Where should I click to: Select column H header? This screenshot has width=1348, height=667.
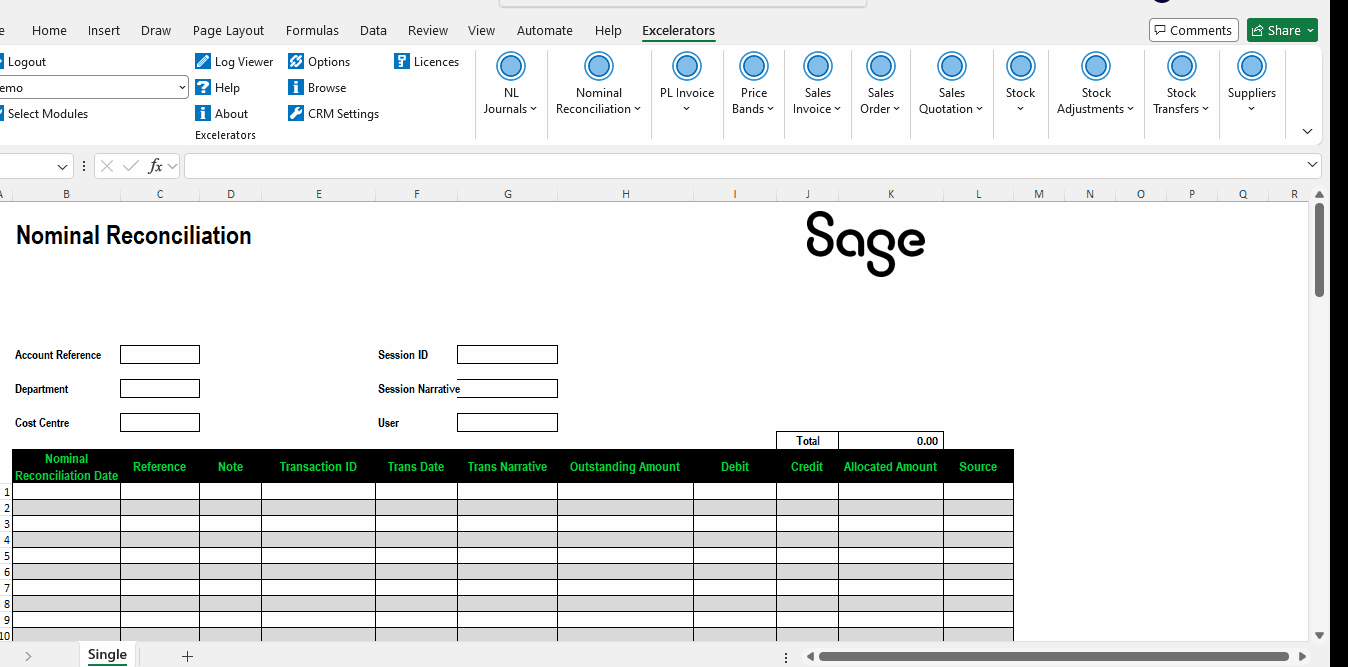[626, 194]
